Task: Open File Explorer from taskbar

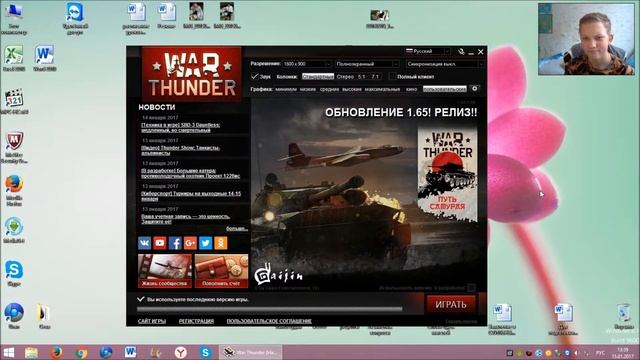Action: point(31,352)
